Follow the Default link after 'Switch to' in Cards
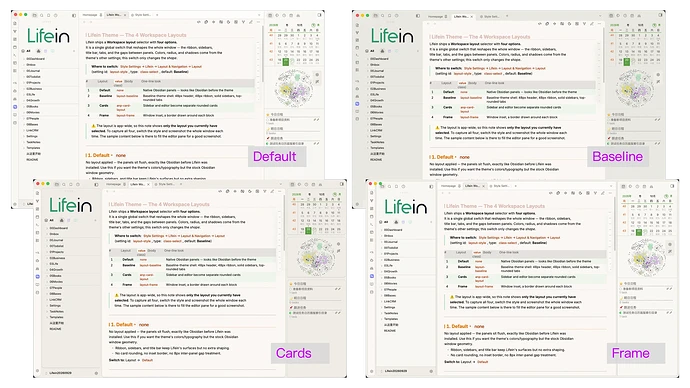The width and height of the screenshot is (690, 388). (x=147, y=360)
